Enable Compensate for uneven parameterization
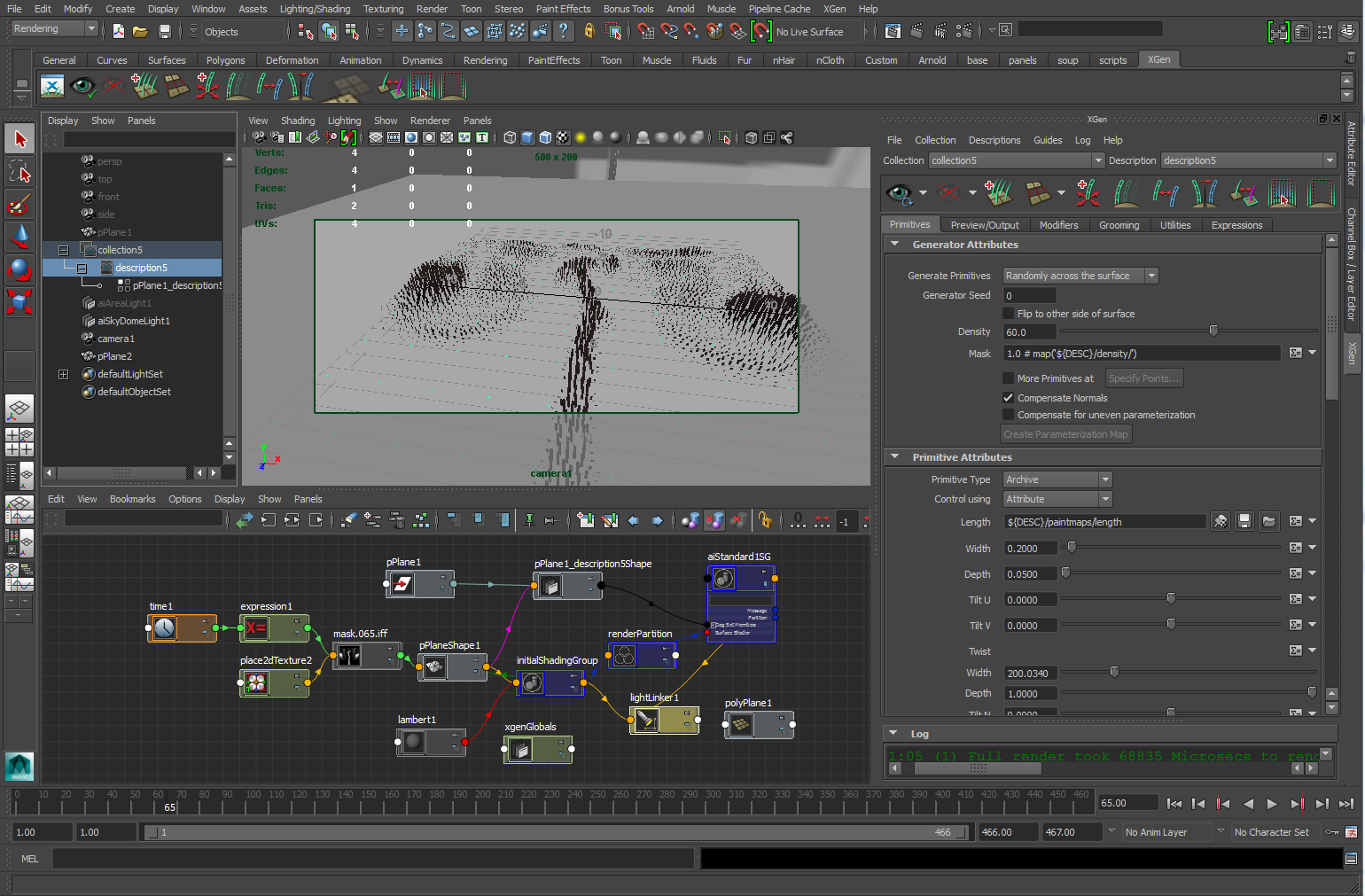Viewport: 1365px width, 896px height. tap(1009, 415)
